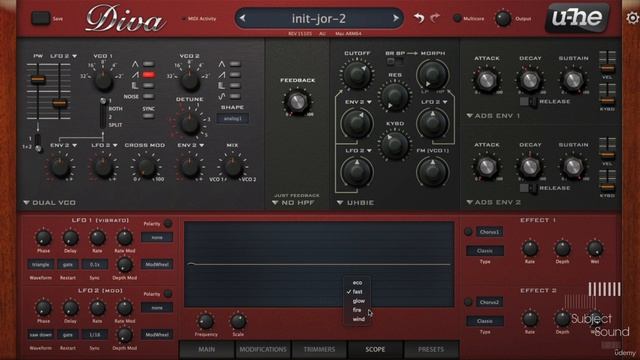Select fire in popup menu
The width and height of the screenshot is (640, 360).
tap(357, 310)
